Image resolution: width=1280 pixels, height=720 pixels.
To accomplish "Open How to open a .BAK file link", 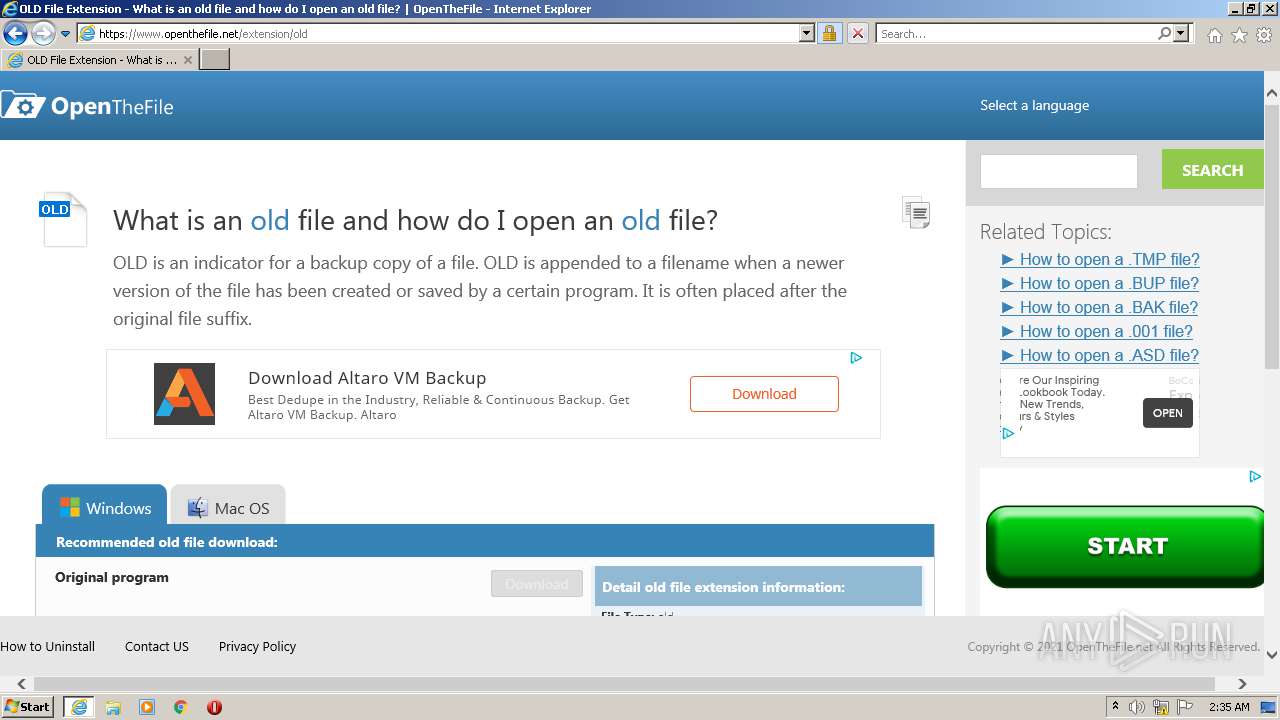I will 1099,307.
